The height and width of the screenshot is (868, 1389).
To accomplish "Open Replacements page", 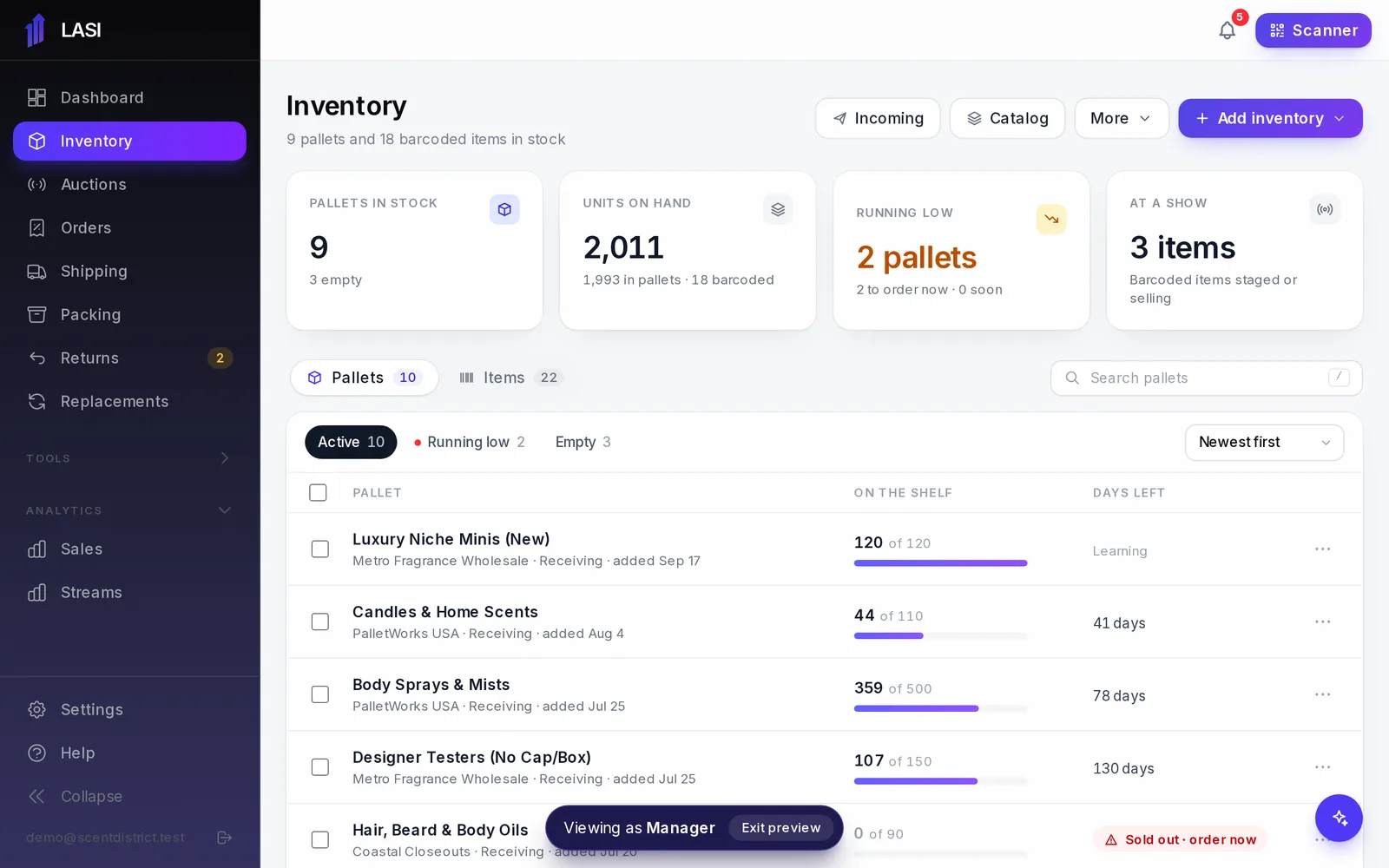I will [129, 402].
